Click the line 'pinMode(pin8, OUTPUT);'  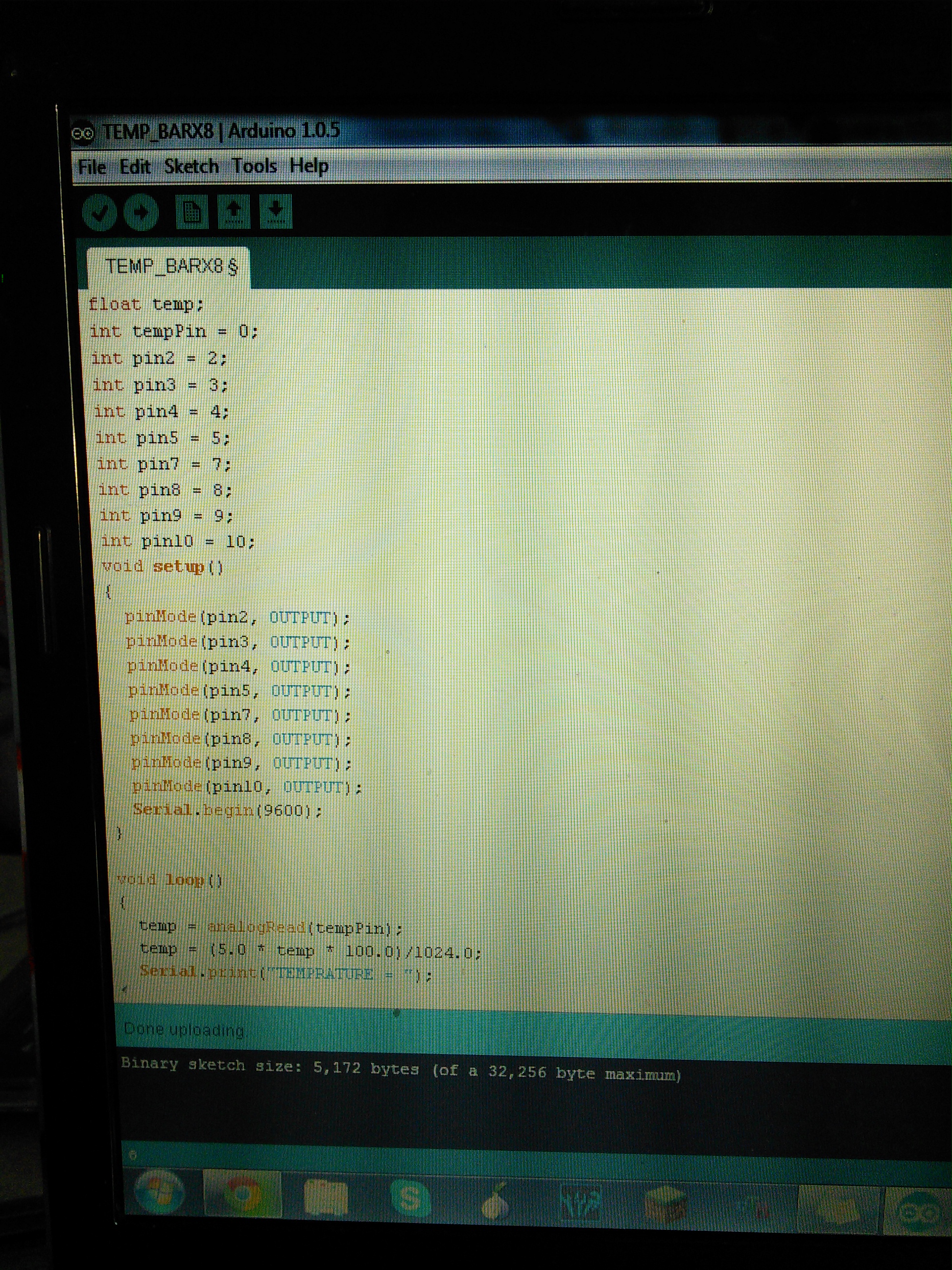point(241,739)
